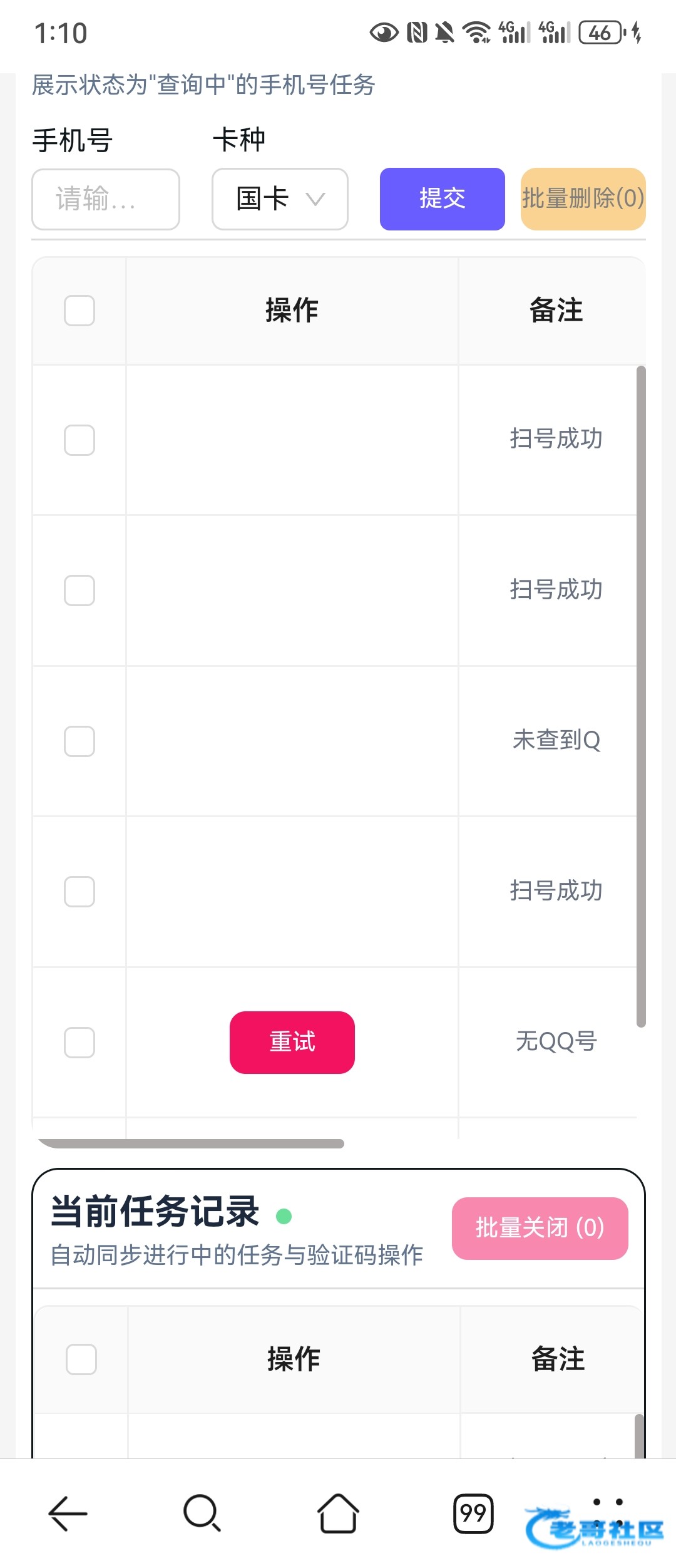The height and width of the screenshot is (1568, 676).
Task: Open the browser search icon
Action: (x=202, y=1514)
